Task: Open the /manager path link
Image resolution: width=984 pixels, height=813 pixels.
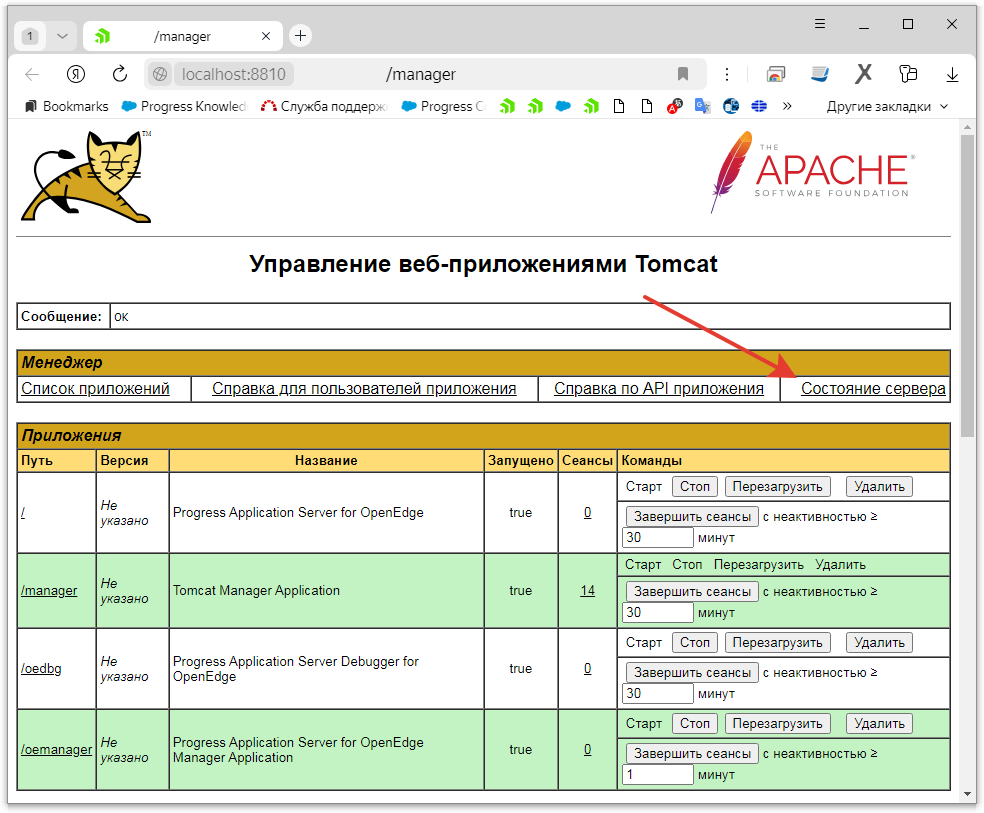Action: click(49, 590)
